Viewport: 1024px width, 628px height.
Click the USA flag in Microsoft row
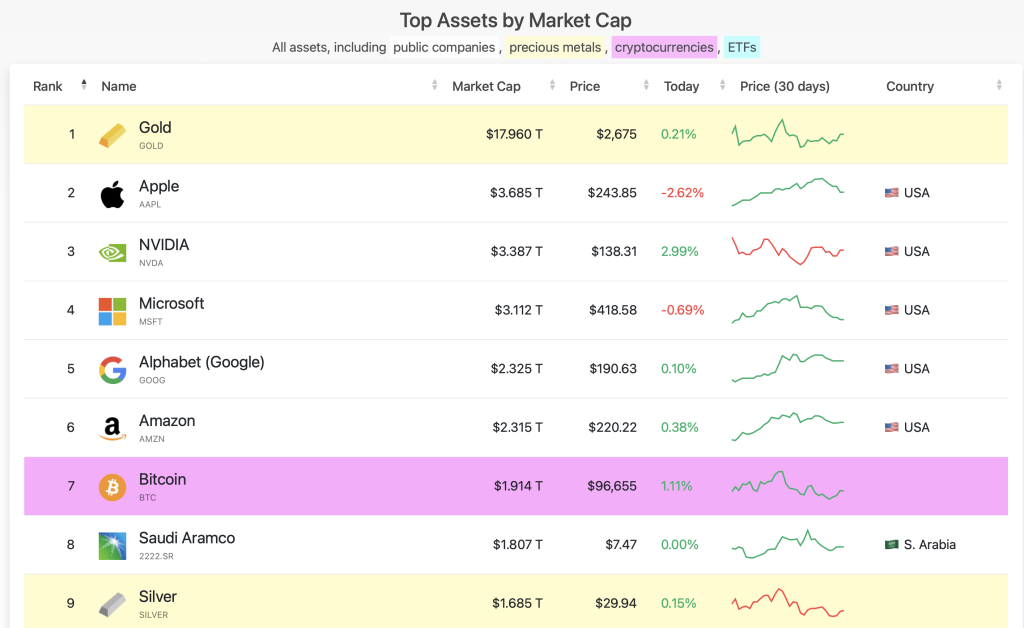(891, 310)
